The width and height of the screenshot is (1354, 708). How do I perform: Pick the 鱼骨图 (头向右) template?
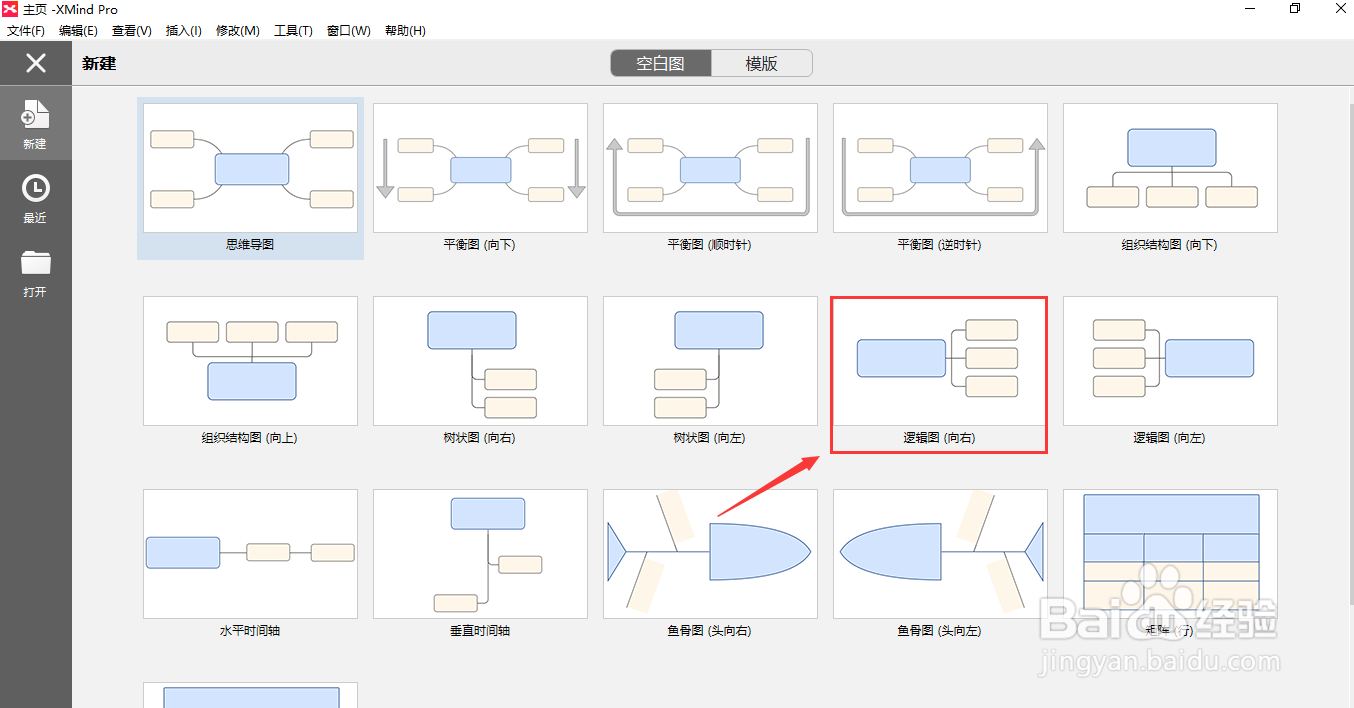click(710, 554)
